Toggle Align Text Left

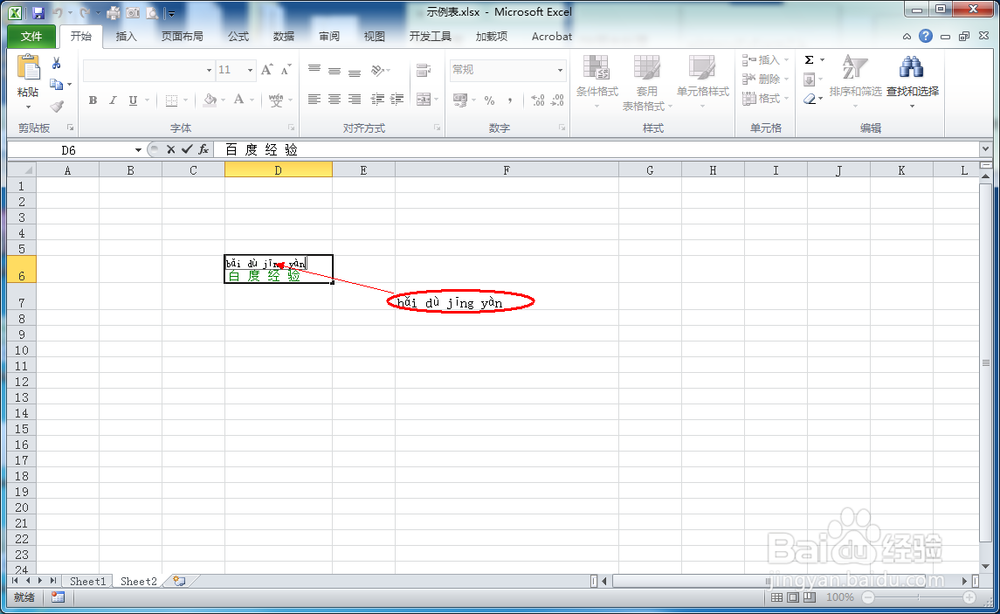pos(314,99)
